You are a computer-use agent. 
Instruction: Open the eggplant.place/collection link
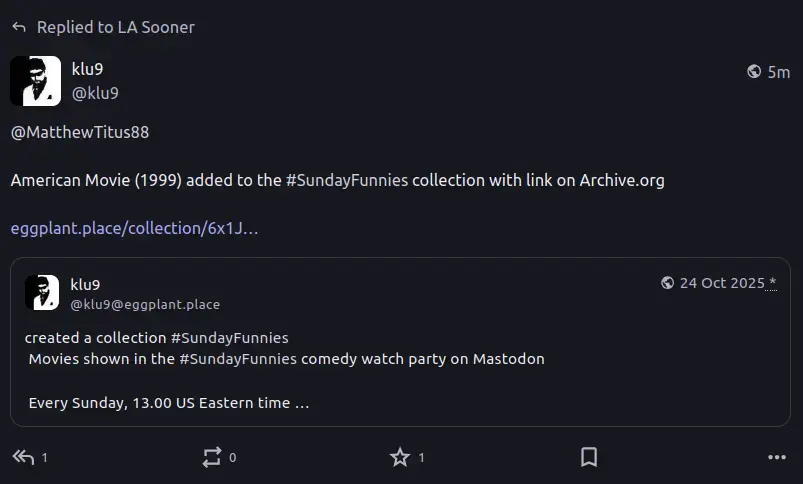(x=134, y=228)
